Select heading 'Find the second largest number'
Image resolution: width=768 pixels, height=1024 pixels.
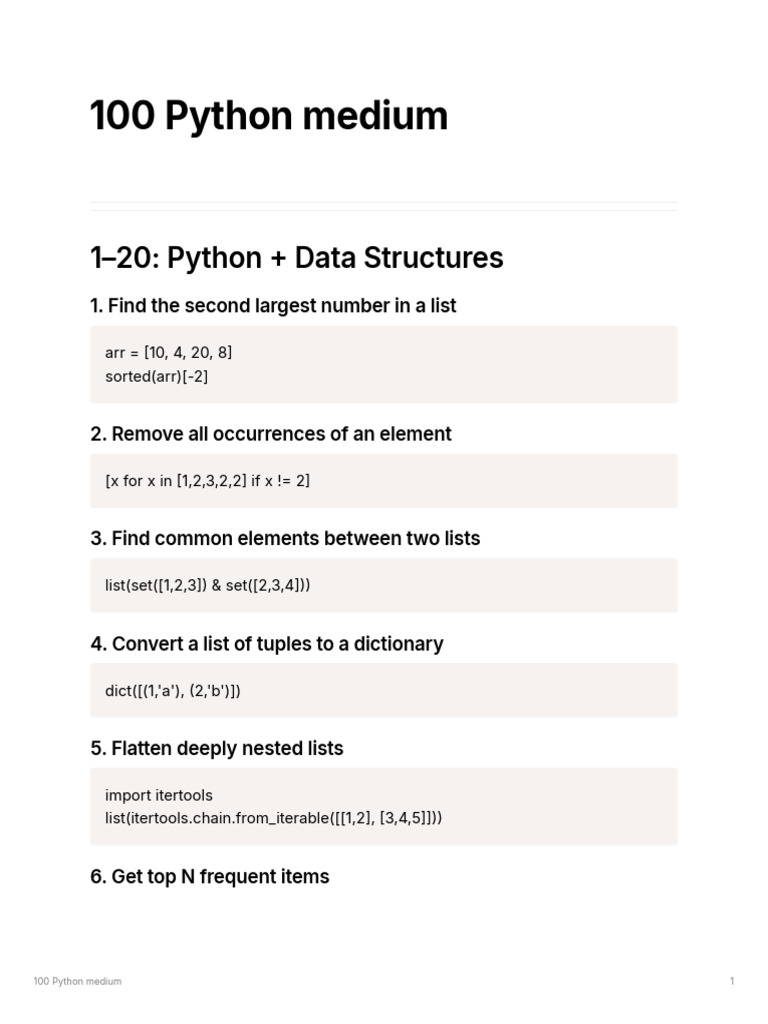[x=272, y=306]
